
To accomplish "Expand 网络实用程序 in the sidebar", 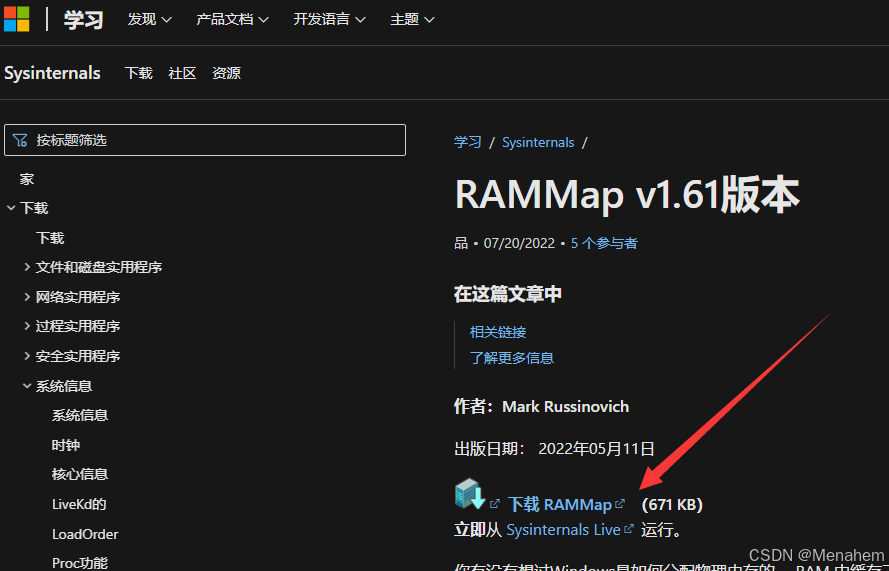I will tap(27, 297).
